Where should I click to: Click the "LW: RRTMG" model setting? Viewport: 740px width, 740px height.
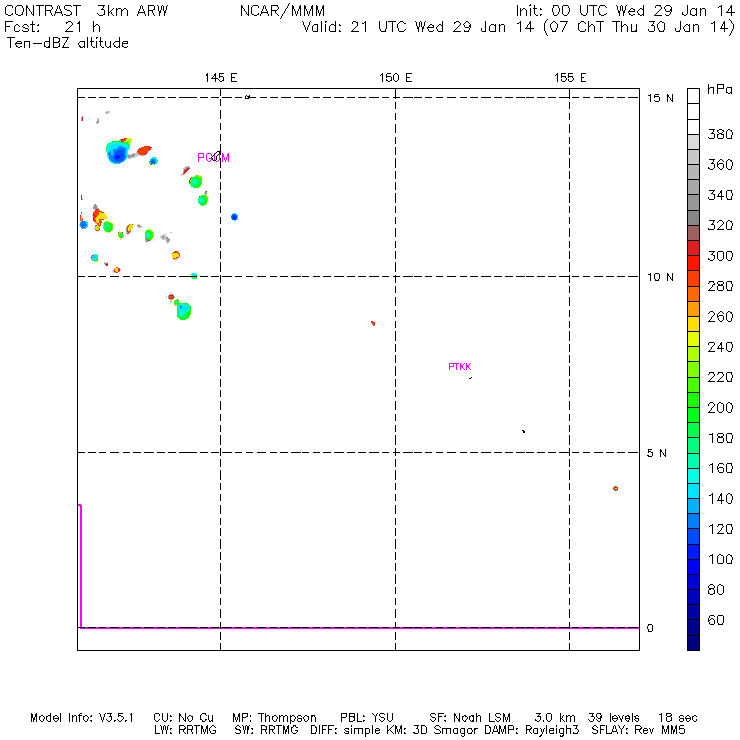click(185, 730)
